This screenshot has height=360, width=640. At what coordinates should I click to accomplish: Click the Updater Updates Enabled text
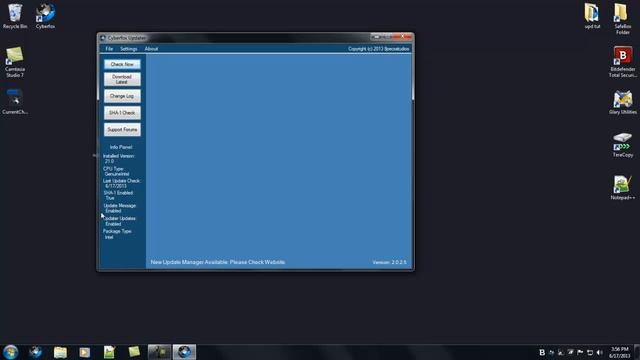pyautogui.click(x=119, y=221)
